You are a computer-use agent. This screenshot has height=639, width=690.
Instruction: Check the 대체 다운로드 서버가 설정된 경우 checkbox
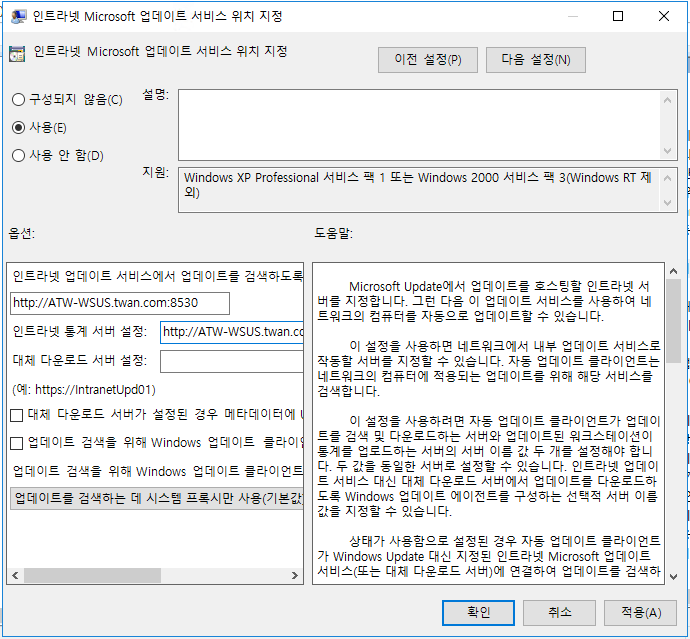(16, 415)
